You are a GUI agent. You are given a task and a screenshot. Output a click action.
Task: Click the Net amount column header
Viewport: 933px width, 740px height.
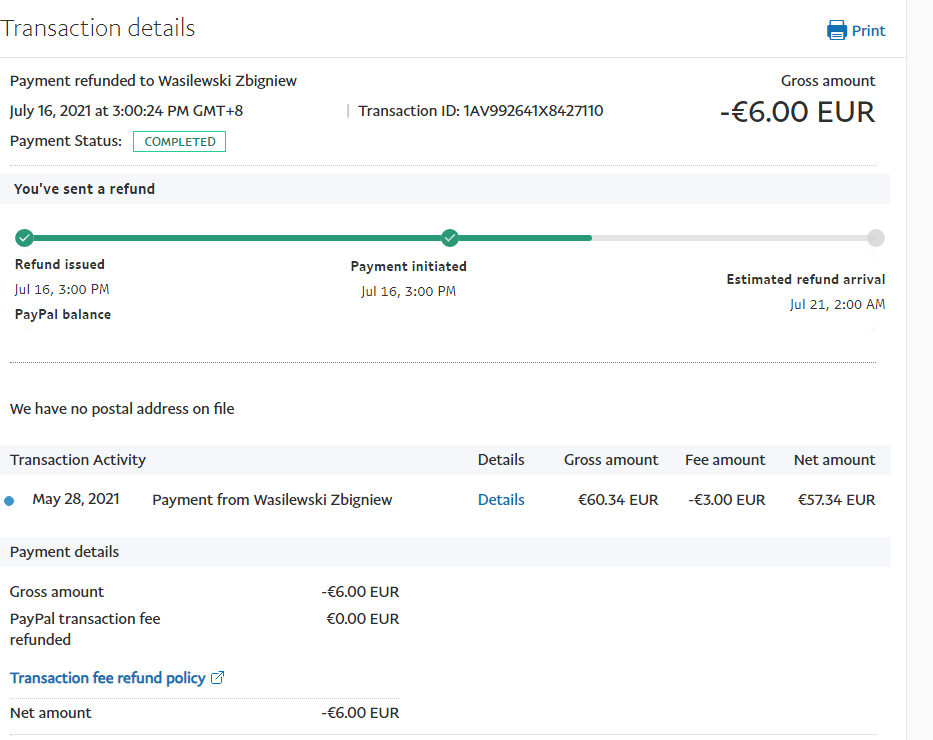834,460
